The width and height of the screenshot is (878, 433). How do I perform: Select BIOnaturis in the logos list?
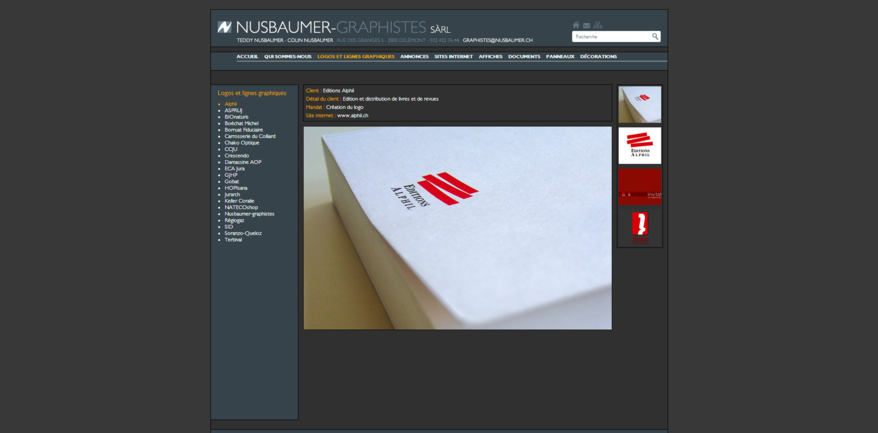click(236, 117)
